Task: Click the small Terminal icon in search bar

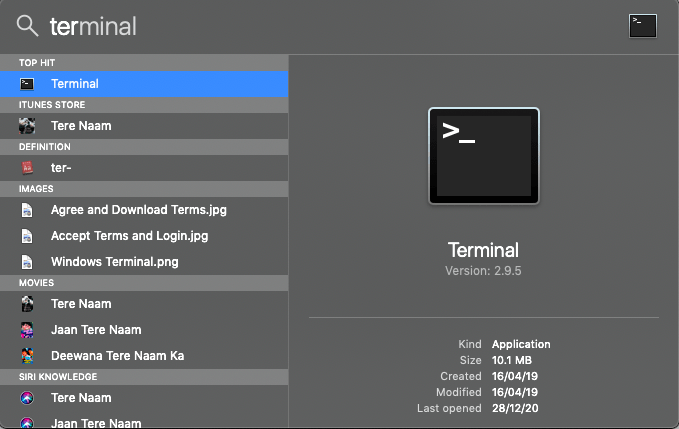Action: pyautogui.click(x=643, y=26)
